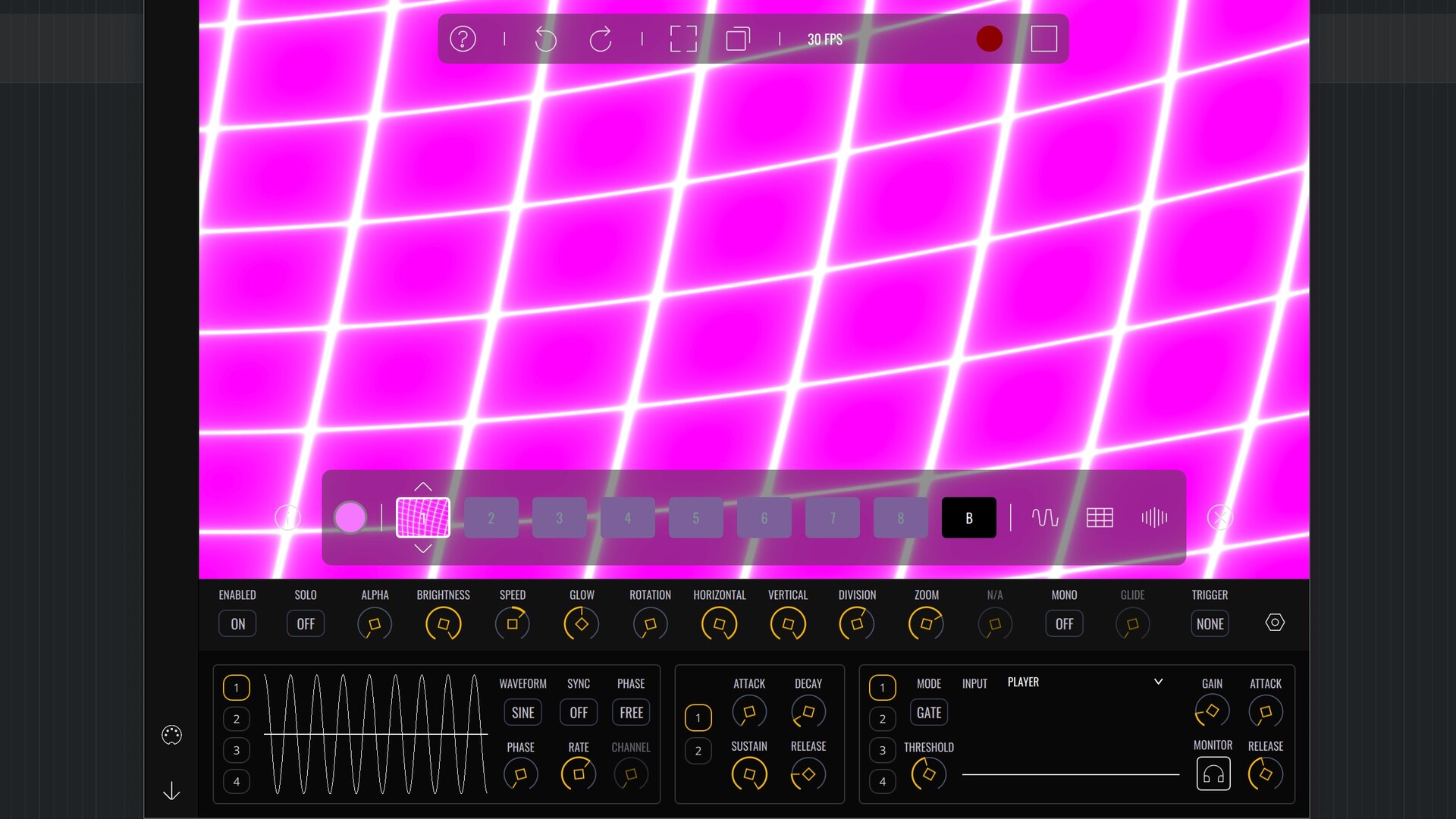This screenshot has width=1456, height=819.
Task: Open the detached window icon
Action: pos(738,39)
